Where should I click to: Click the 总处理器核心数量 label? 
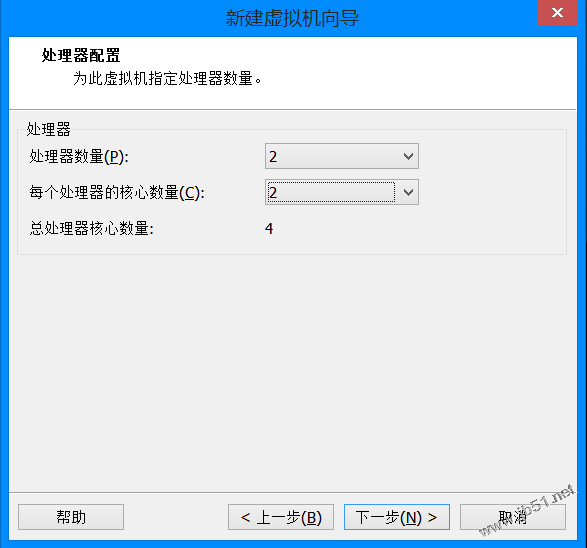coord(92,228)
